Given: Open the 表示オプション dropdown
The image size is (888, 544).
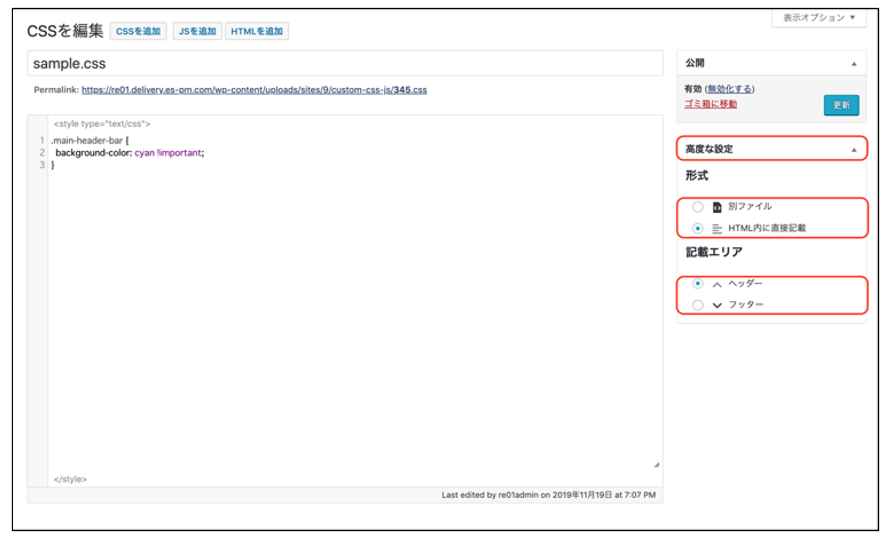Looking at the screenshot, I should click(x=818, y=18).
